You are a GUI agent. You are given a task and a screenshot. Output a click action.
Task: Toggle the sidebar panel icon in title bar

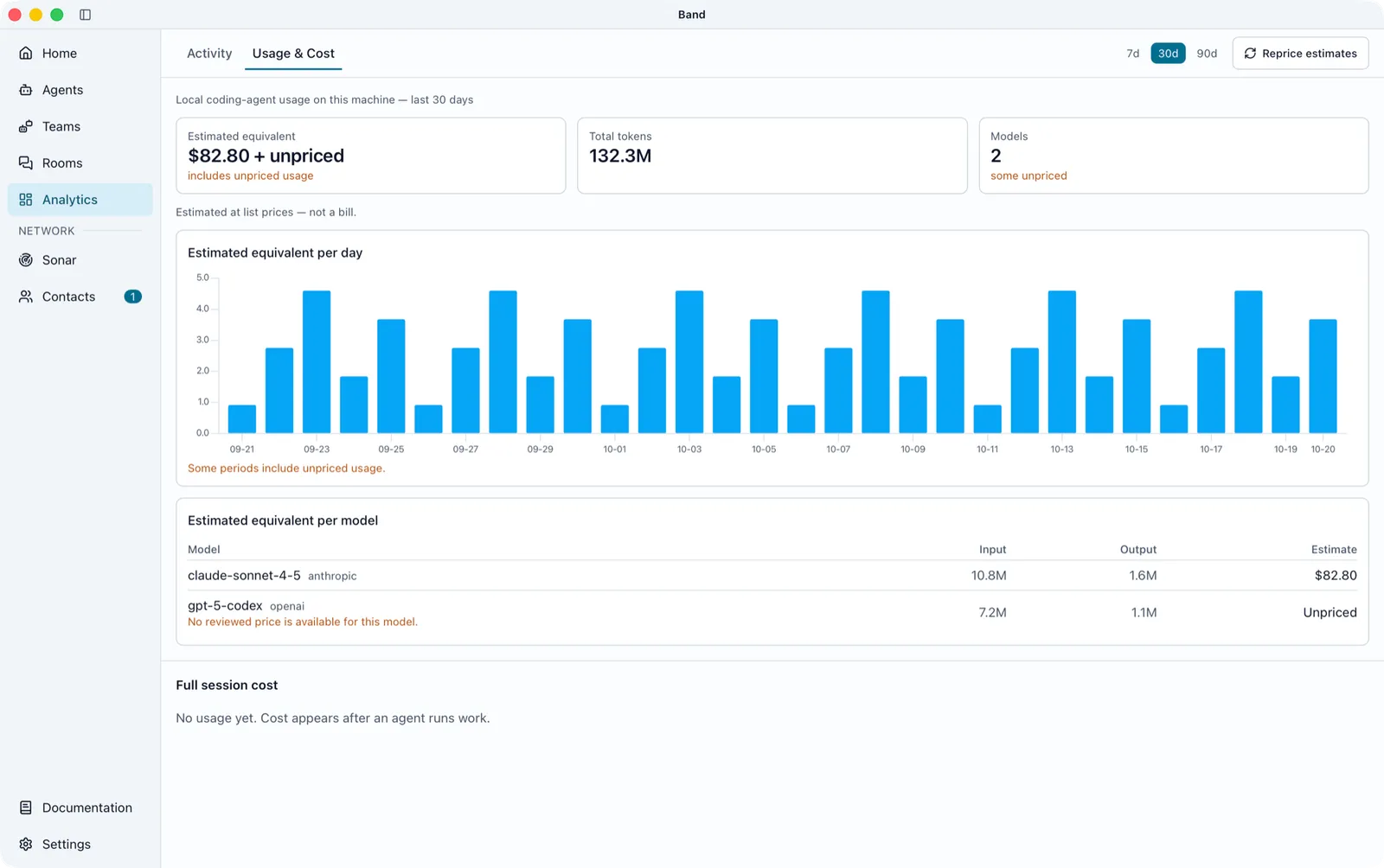pos(85,15)
